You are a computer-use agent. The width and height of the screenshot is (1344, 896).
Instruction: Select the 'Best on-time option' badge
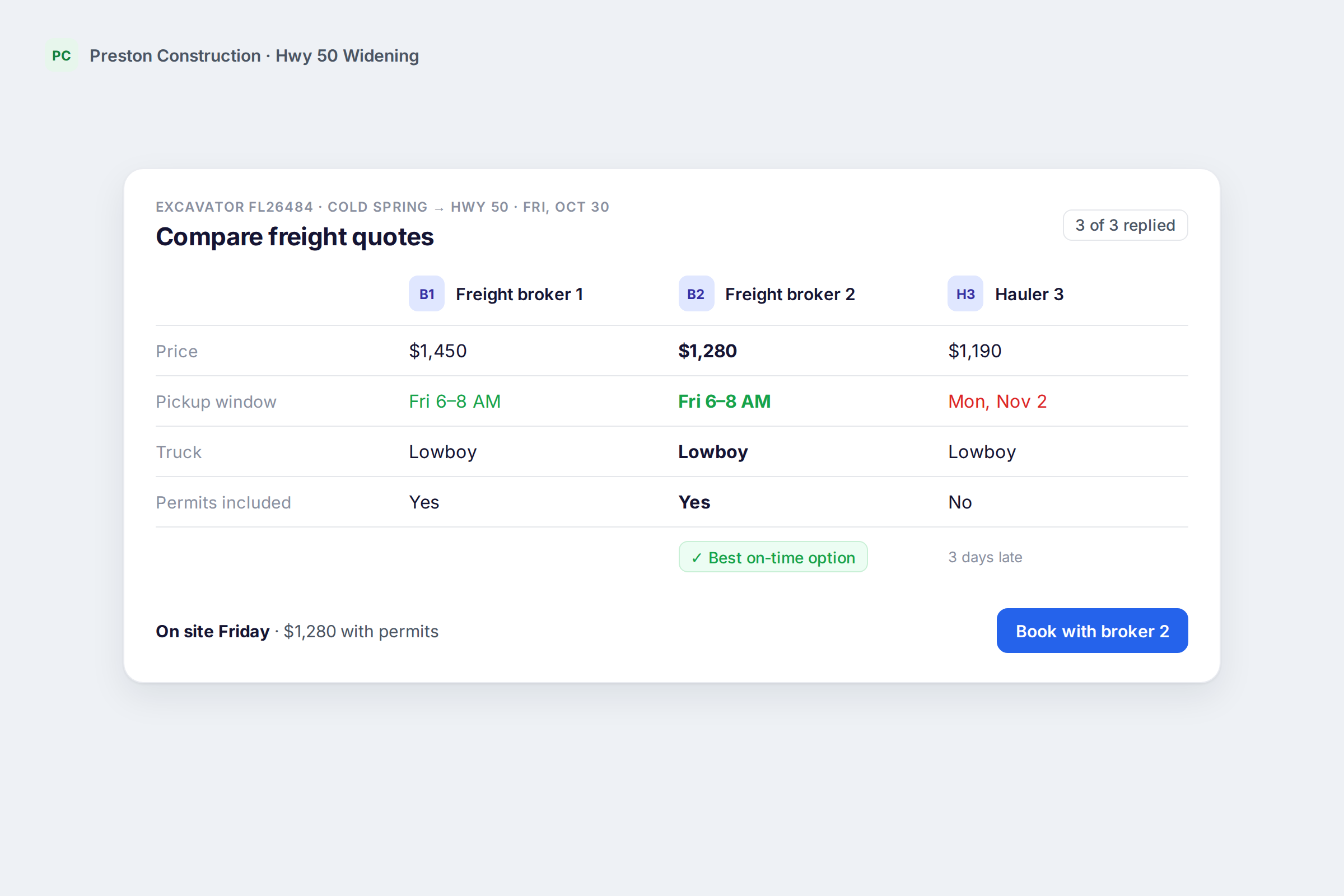coord(773,557)
